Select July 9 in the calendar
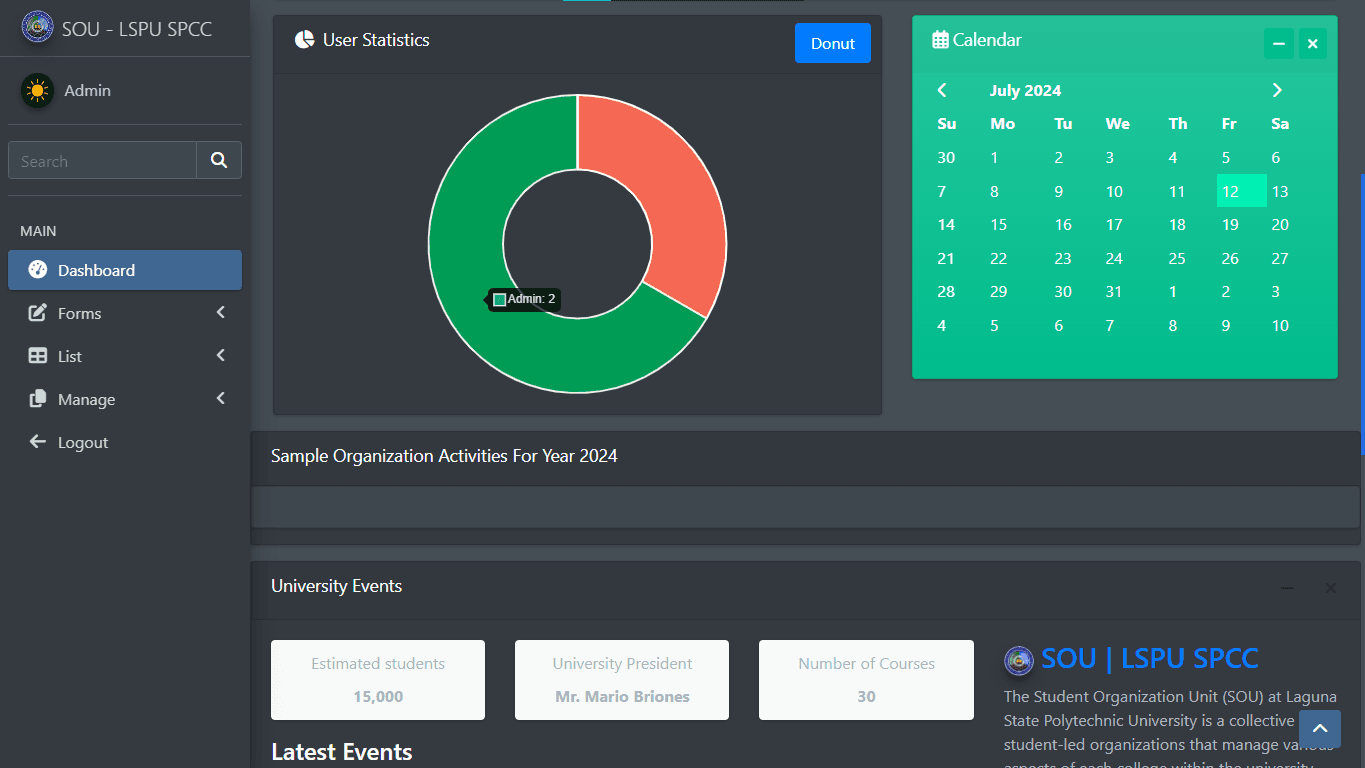This screenshot has width=1365, height=768. pos(1059,191)
